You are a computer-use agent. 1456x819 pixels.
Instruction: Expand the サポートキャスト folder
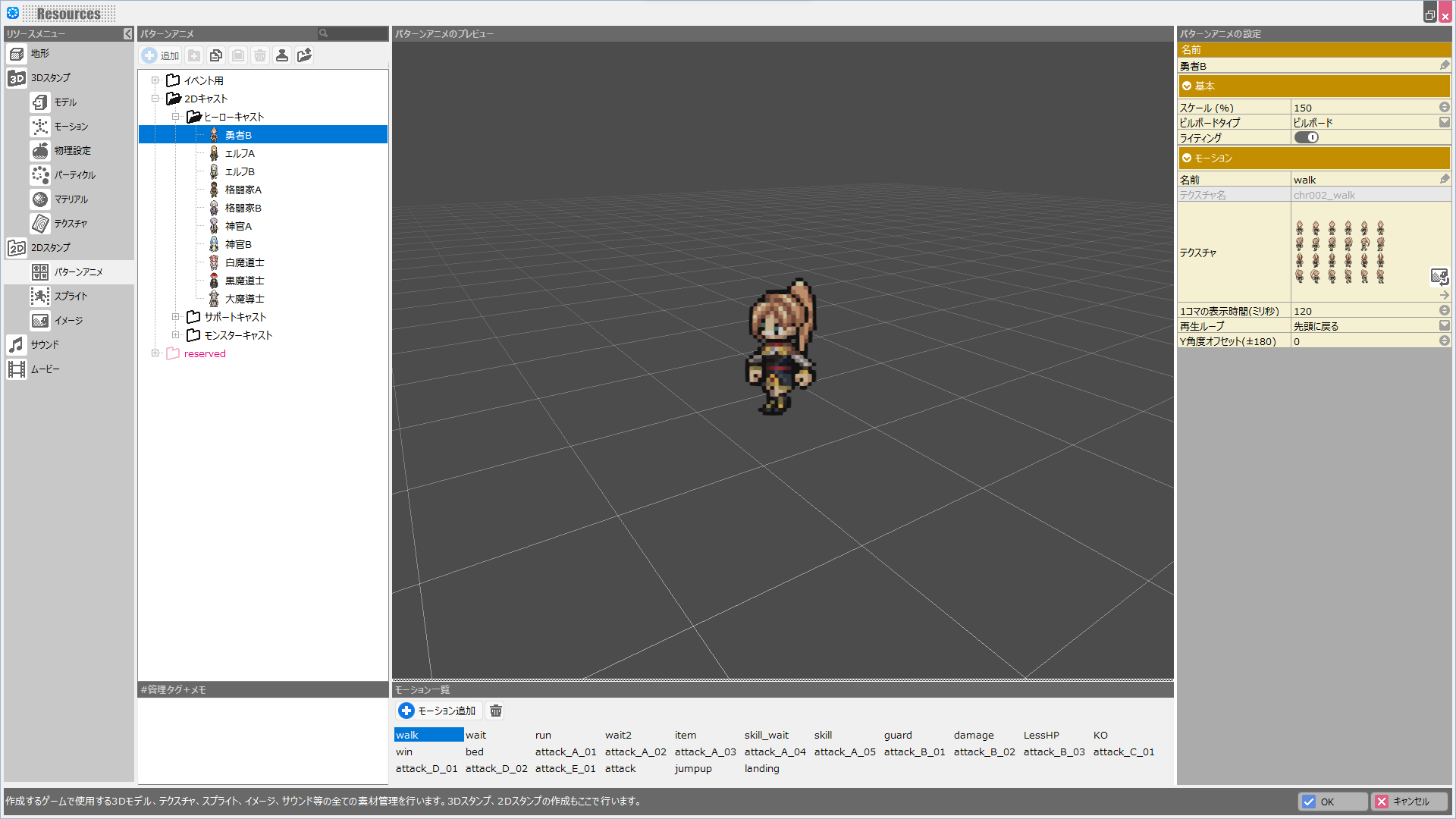coord(175,317)
